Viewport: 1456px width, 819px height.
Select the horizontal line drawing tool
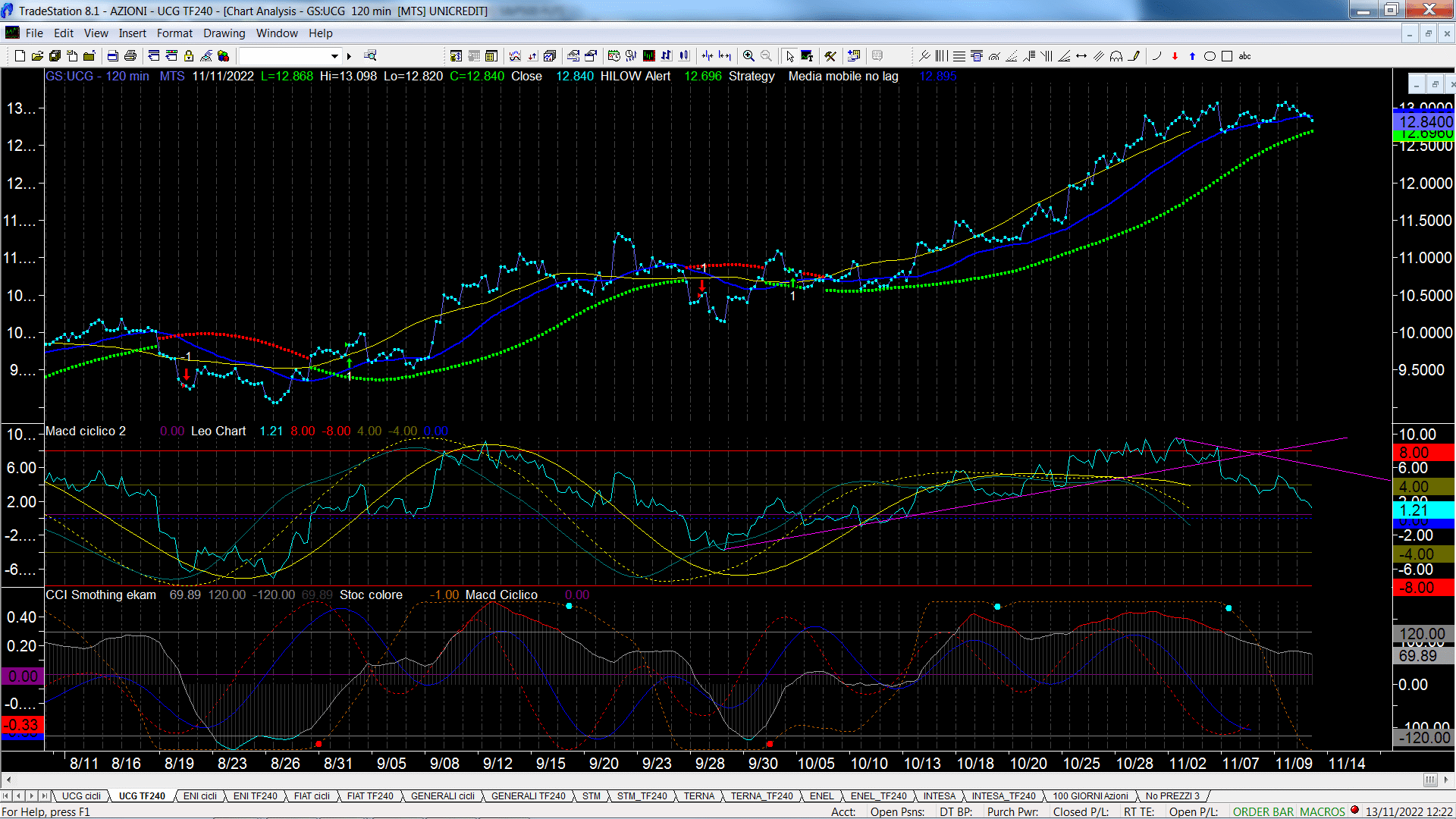(959, 56)
